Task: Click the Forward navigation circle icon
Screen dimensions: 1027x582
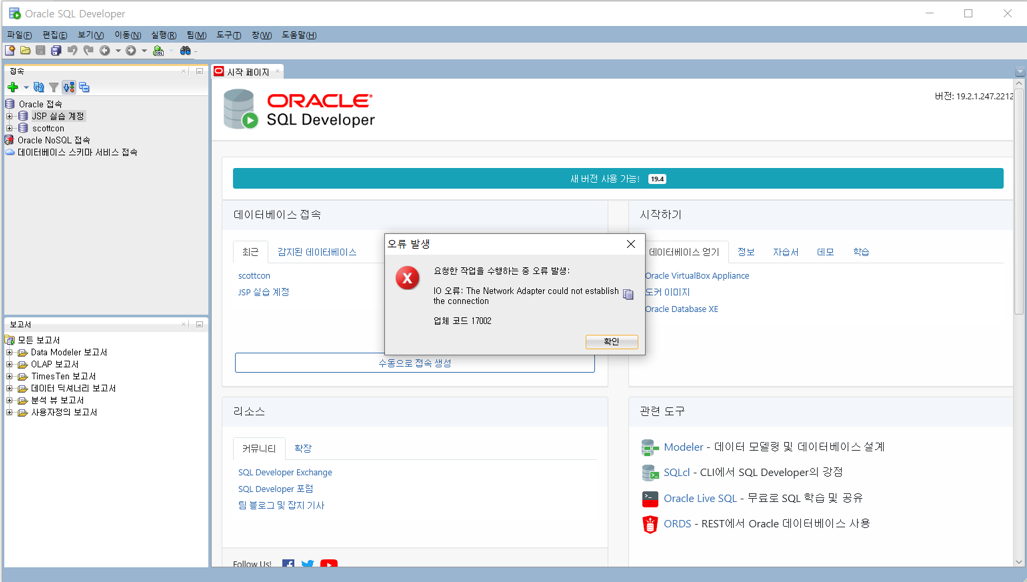Action: [x=131, y=50]
